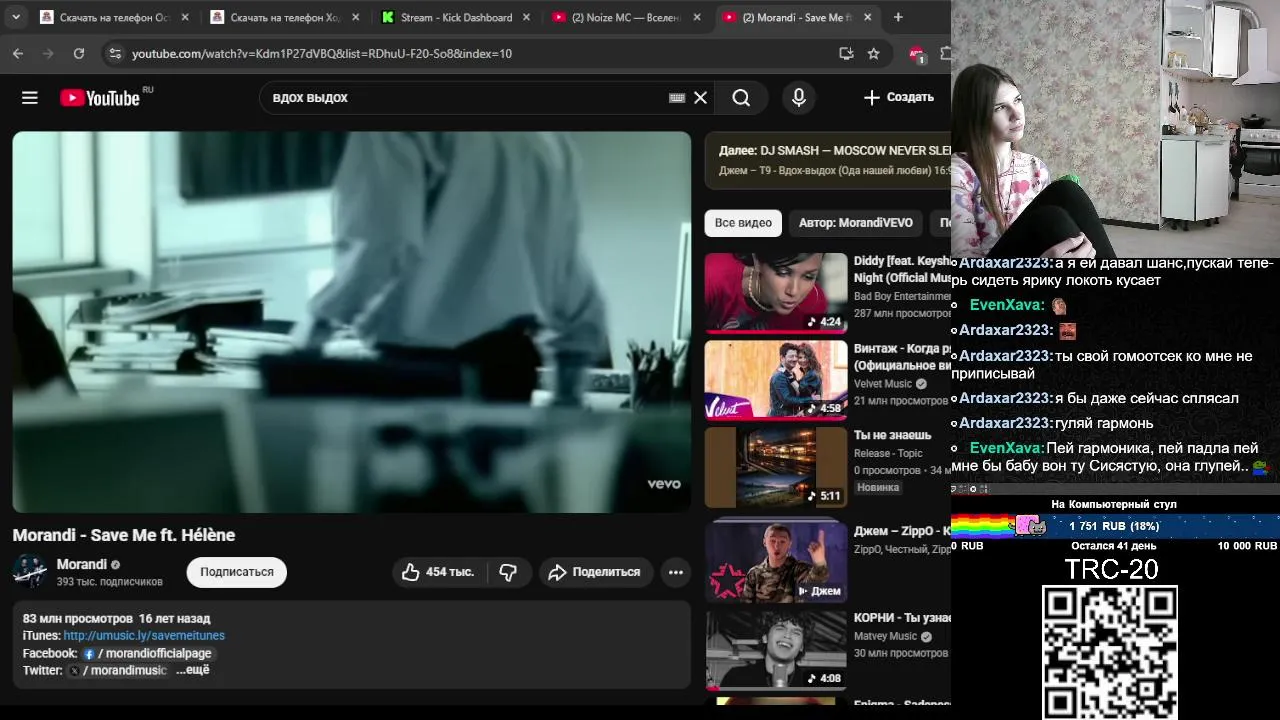The image size is (1280, 720).
Task: Open the site info icon in address bar
Action: 115,53
